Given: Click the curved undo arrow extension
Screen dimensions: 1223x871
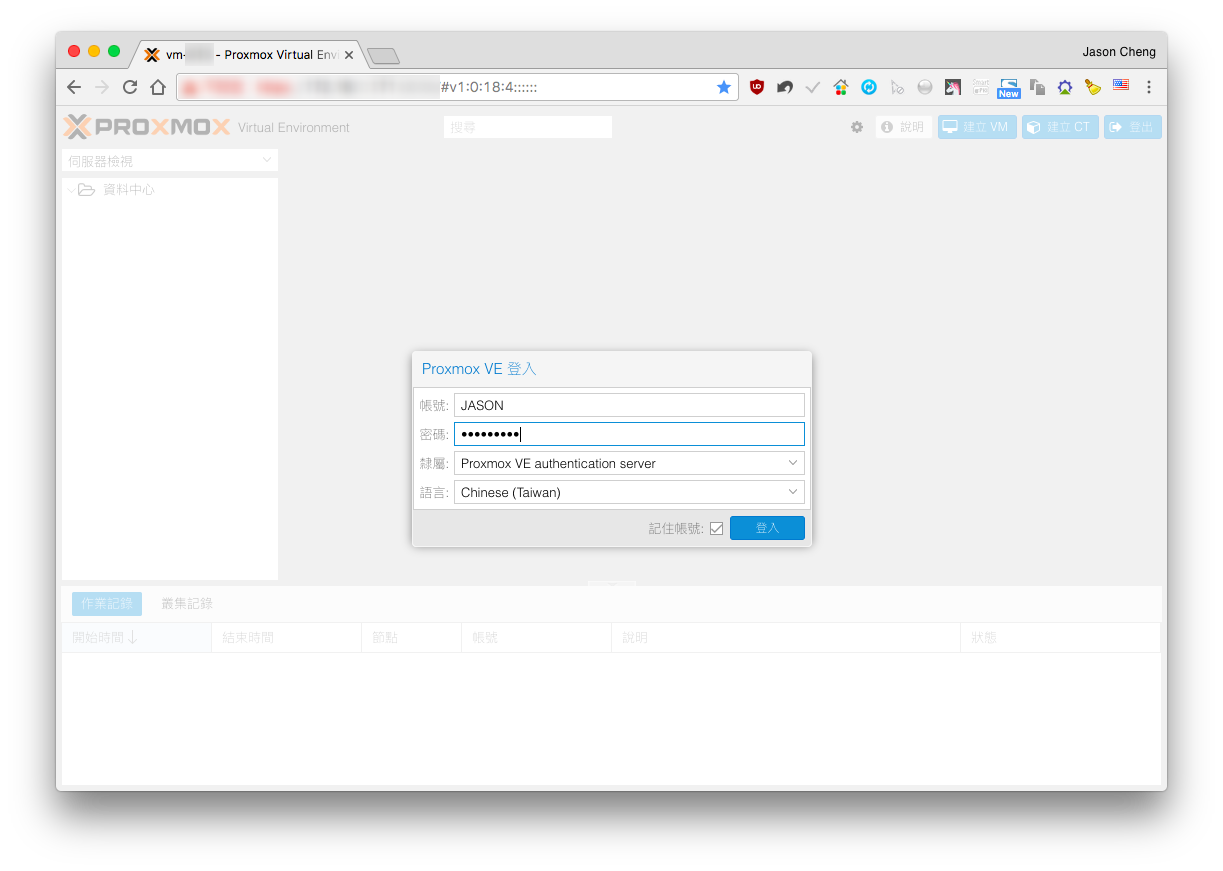Looking at the screenshot, I should pyautogui.click(x=785, y=87).
